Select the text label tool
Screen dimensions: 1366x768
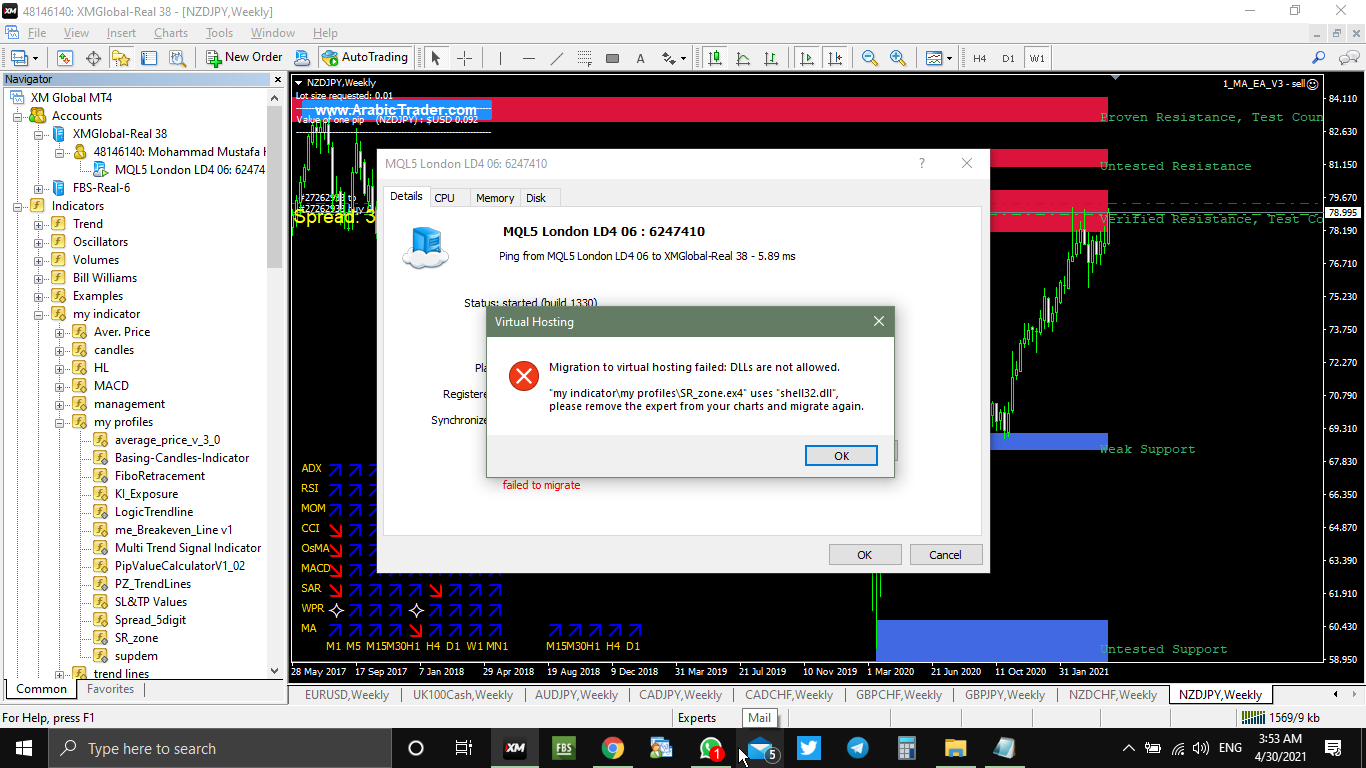coord(641,58)
